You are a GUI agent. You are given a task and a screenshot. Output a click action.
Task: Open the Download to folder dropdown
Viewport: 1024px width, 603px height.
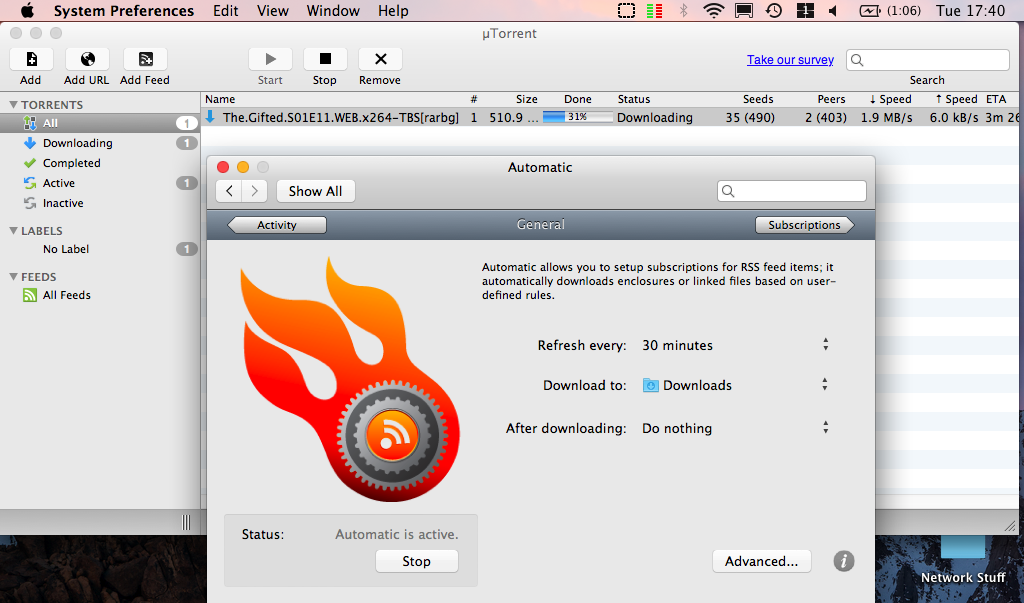tap(736, 385)
